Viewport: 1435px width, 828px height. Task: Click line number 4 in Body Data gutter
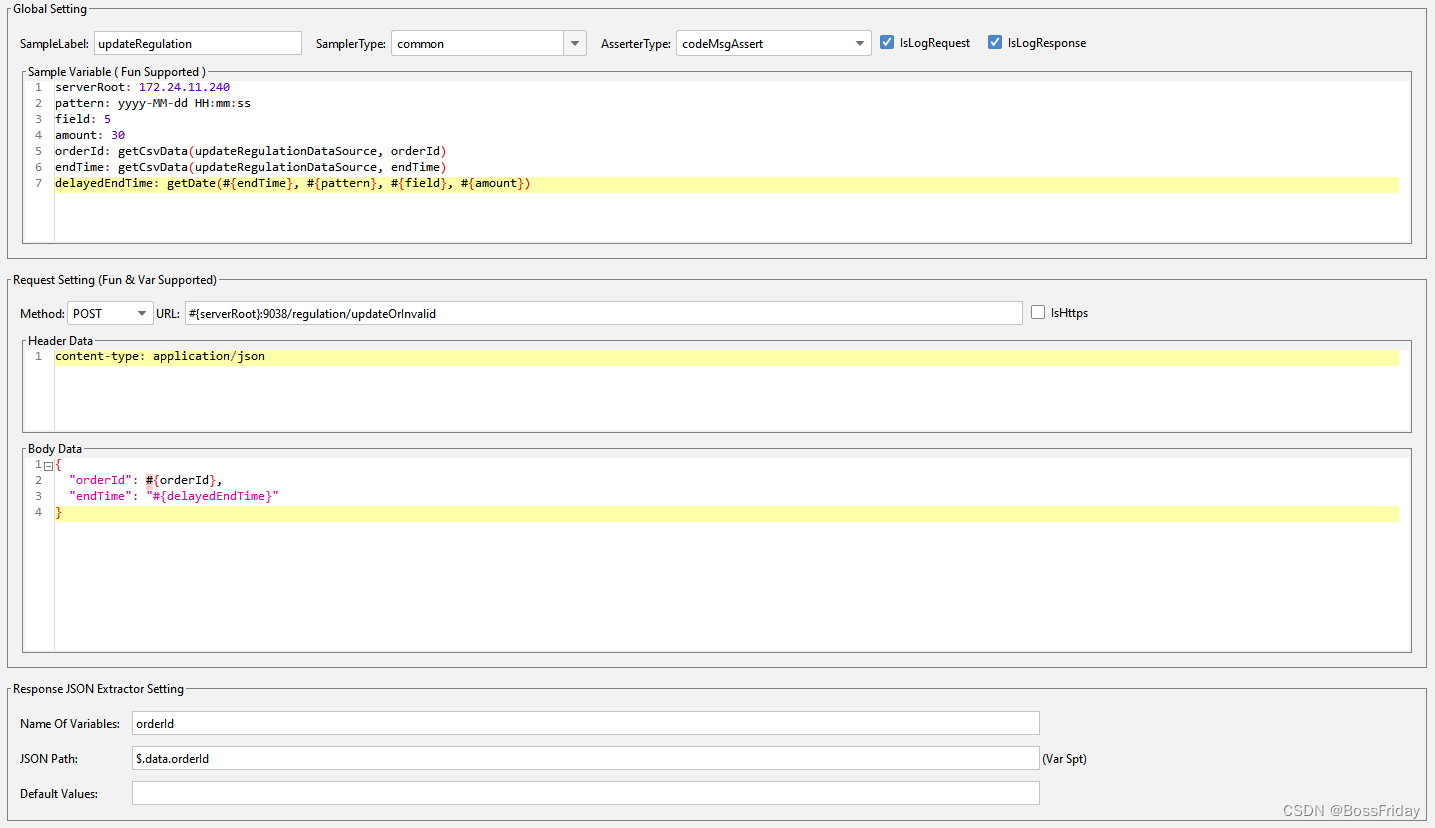tap(38, 513)
